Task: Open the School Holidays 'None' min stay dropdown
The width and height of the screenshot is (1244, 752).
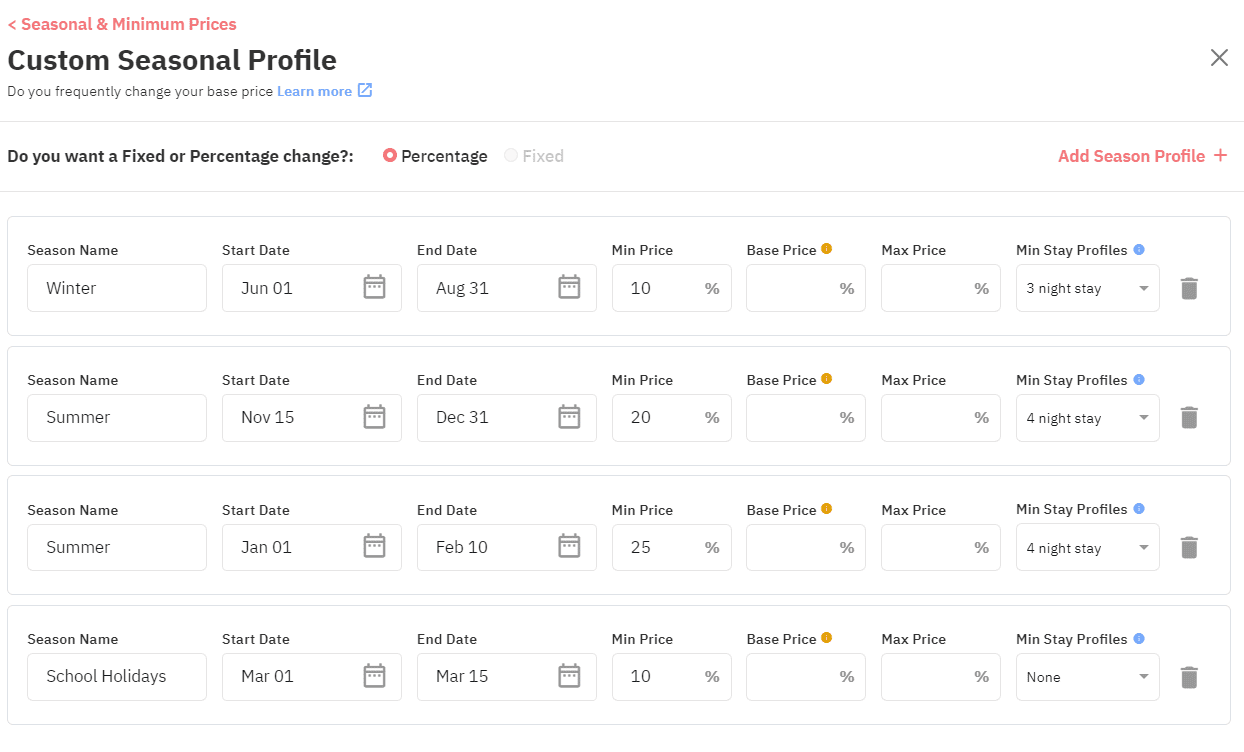Action: [x=1088, y=677]
